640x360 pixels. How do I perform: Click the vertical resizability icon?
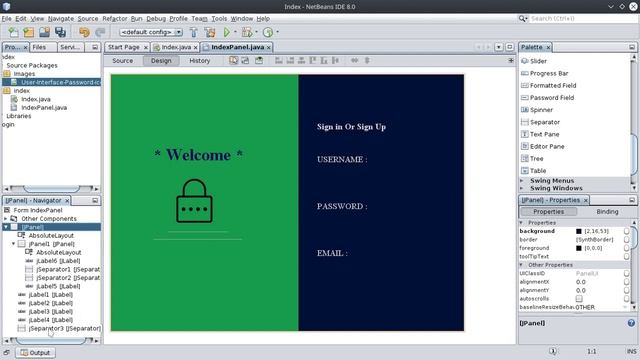pyautogui.click(x=367, y=60)
